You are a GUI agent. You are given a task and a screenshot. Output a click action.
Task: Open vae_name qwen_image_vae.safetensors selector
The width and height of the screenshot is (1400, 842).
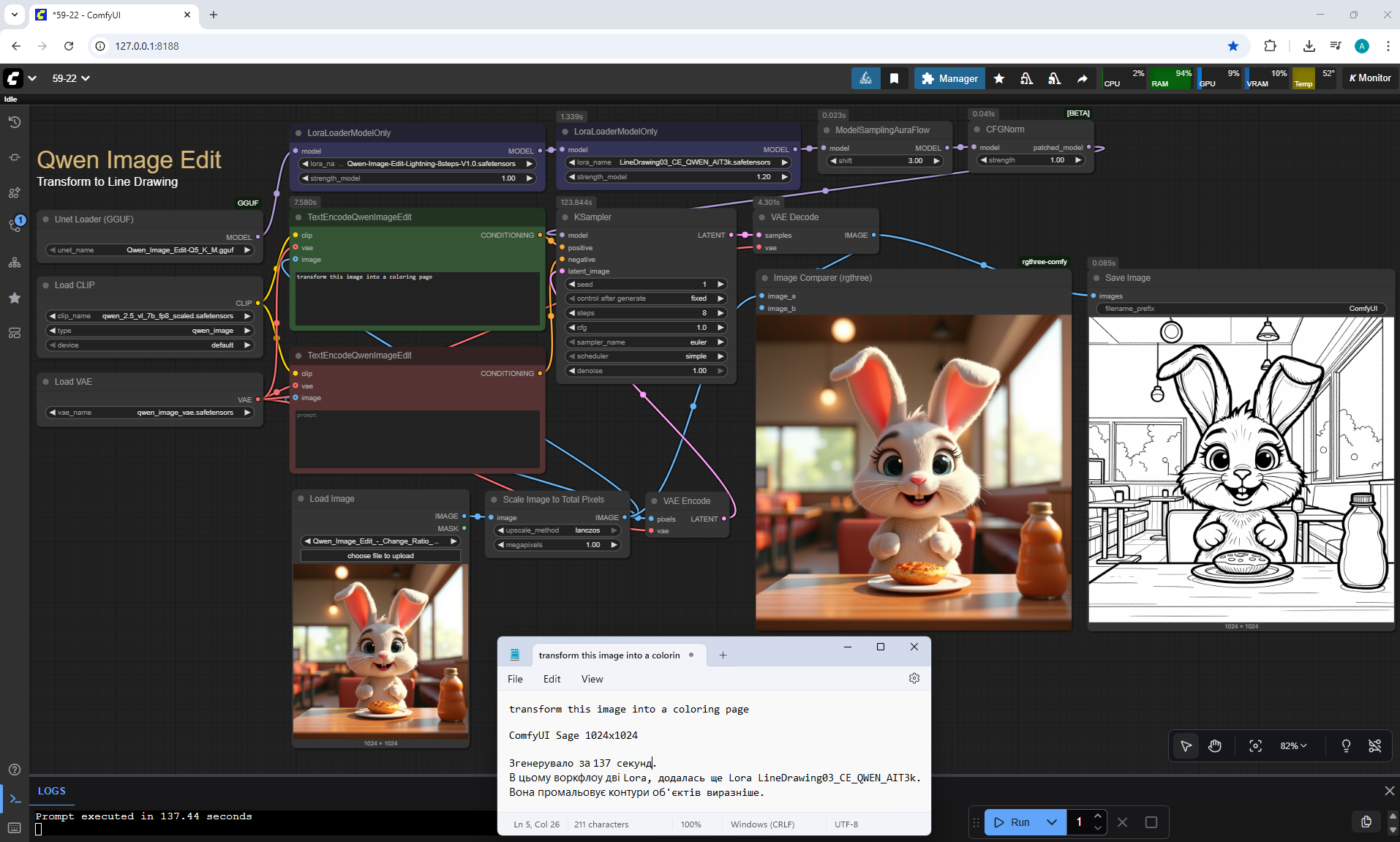click(150, 413)
